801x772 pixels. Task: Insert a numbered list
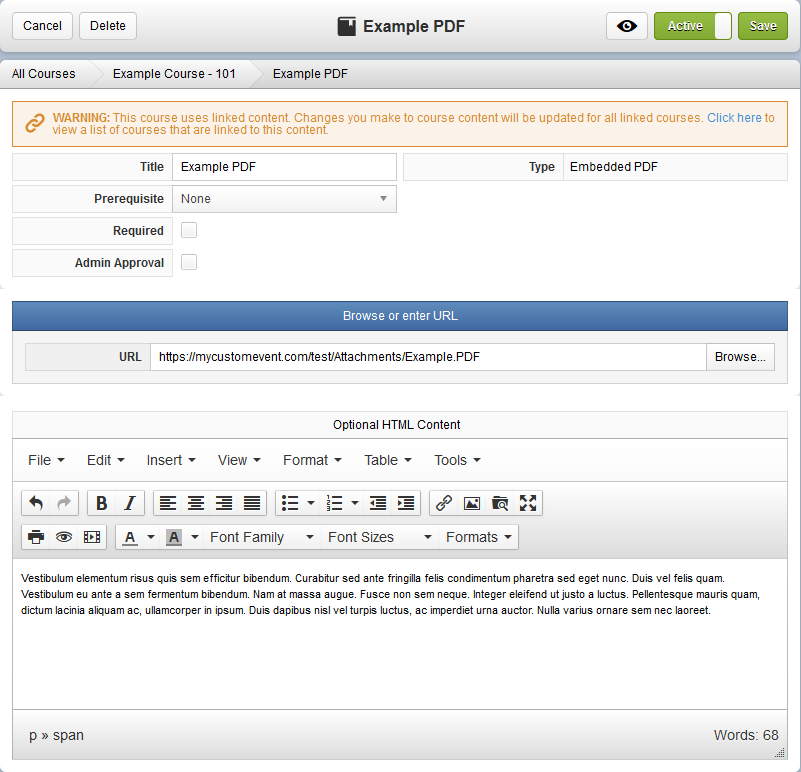coord(334,503)
